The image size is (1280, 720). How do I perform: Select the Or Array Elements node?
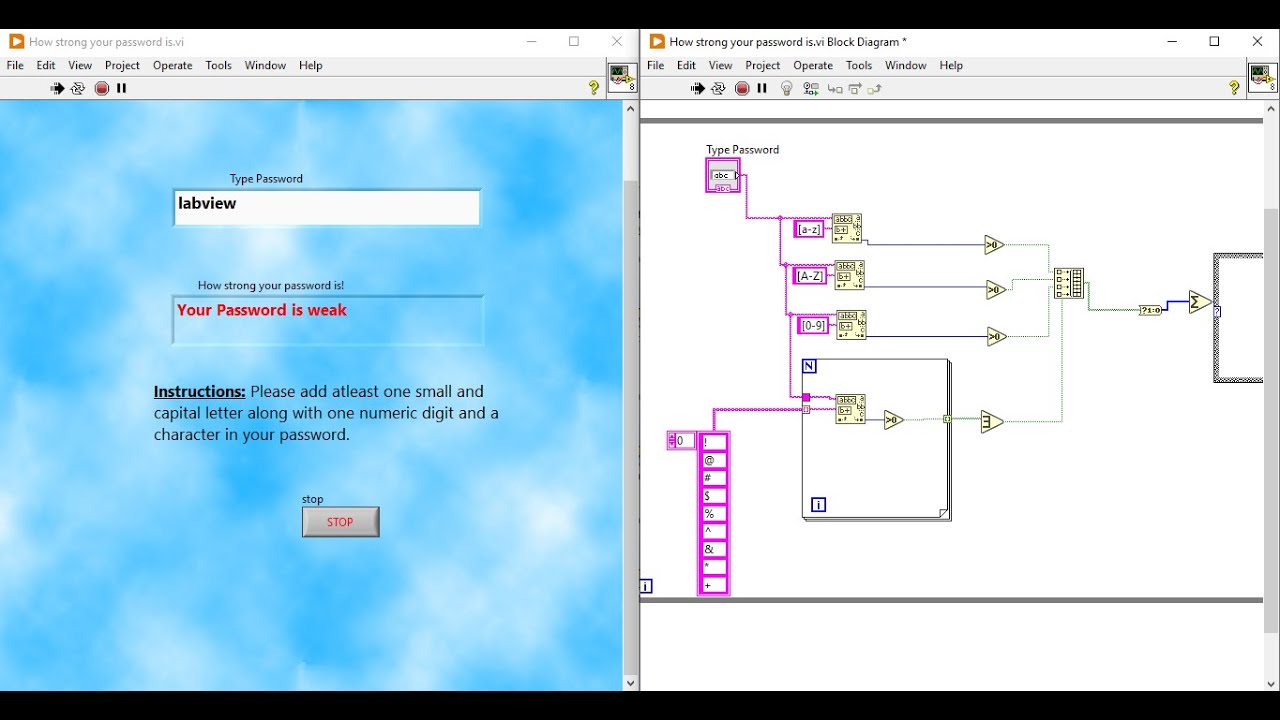coord(992,422)
